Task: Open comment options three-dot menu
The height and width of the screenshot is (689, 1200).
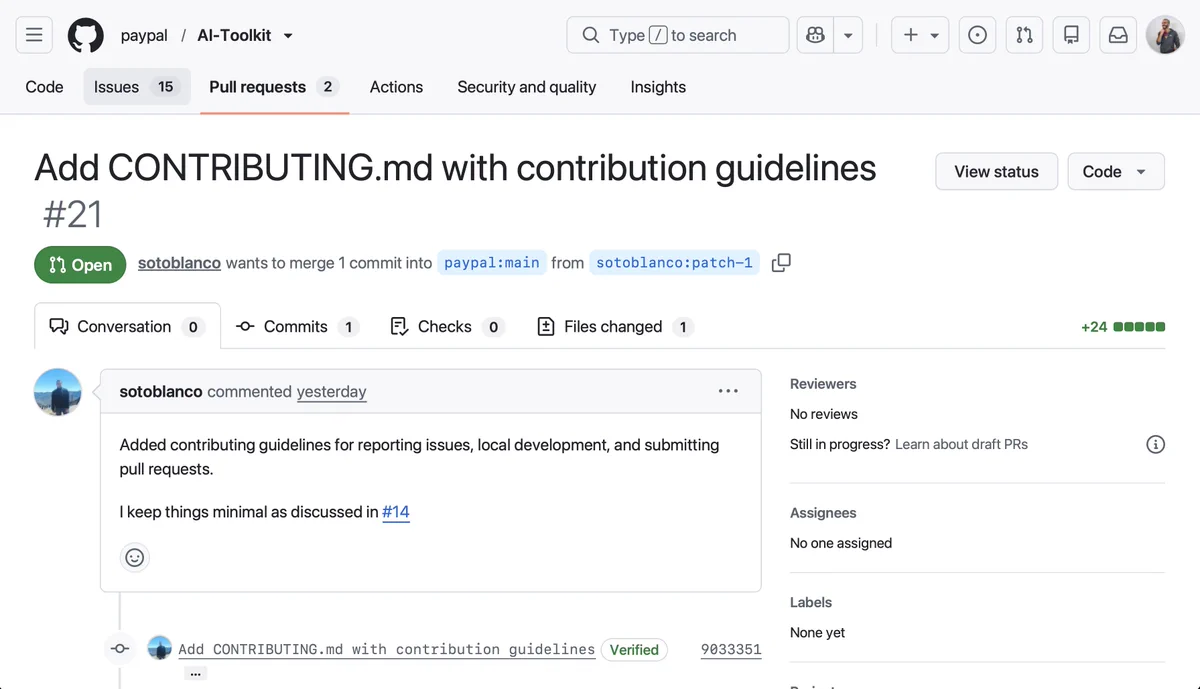Action: tap(728, 391)
